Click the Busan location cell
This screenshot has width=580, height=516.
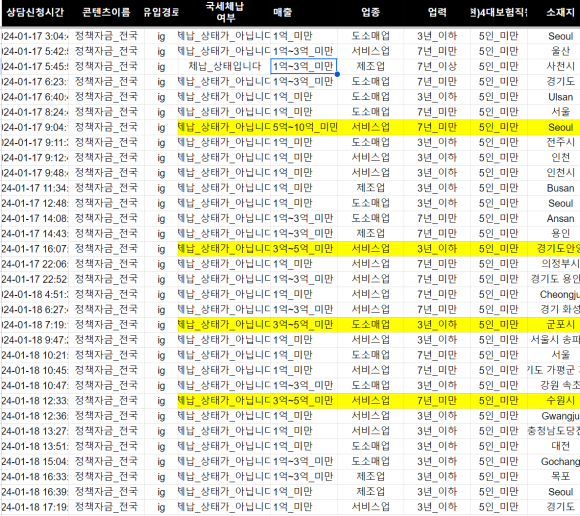tap(560, 188)
